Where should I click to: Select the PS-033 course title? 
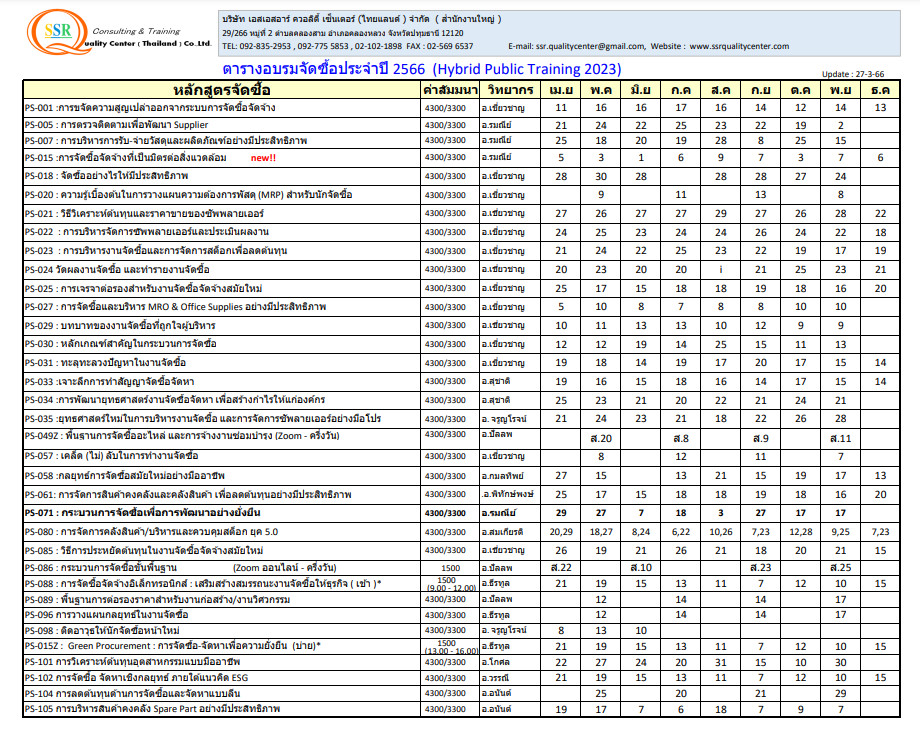point(110,381)
